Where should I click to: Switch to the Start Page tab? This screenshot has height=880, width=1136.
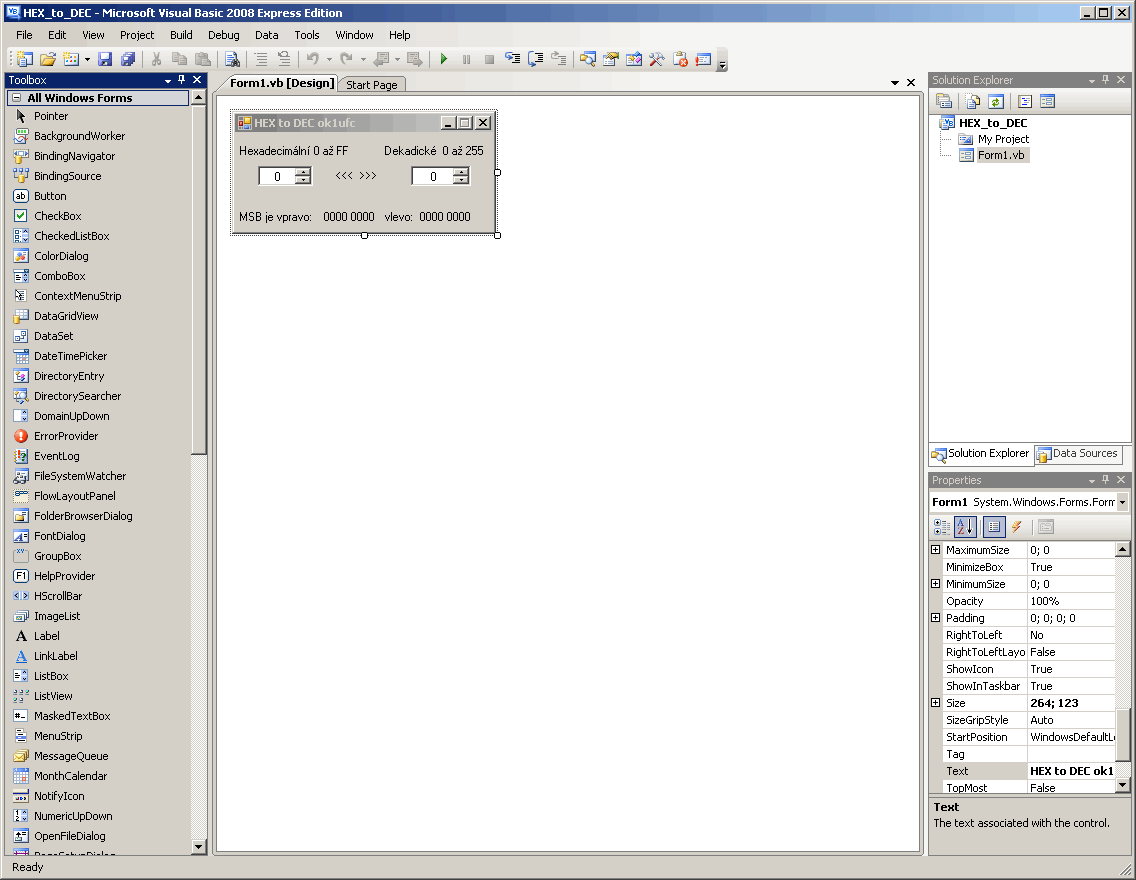pyautogui.click(x=371, y=85)
